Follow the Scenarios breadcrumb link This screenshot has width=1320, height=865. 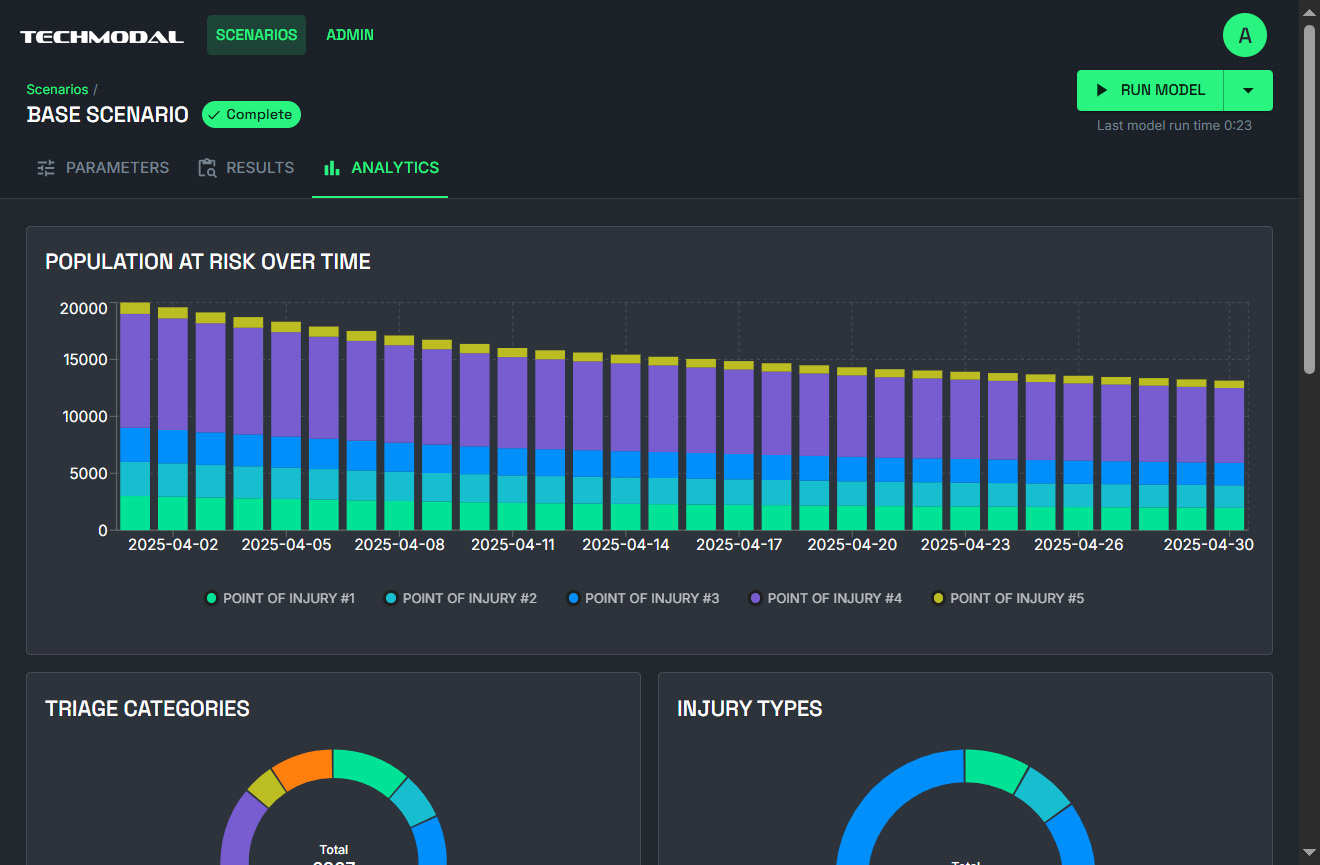(57, 89)
